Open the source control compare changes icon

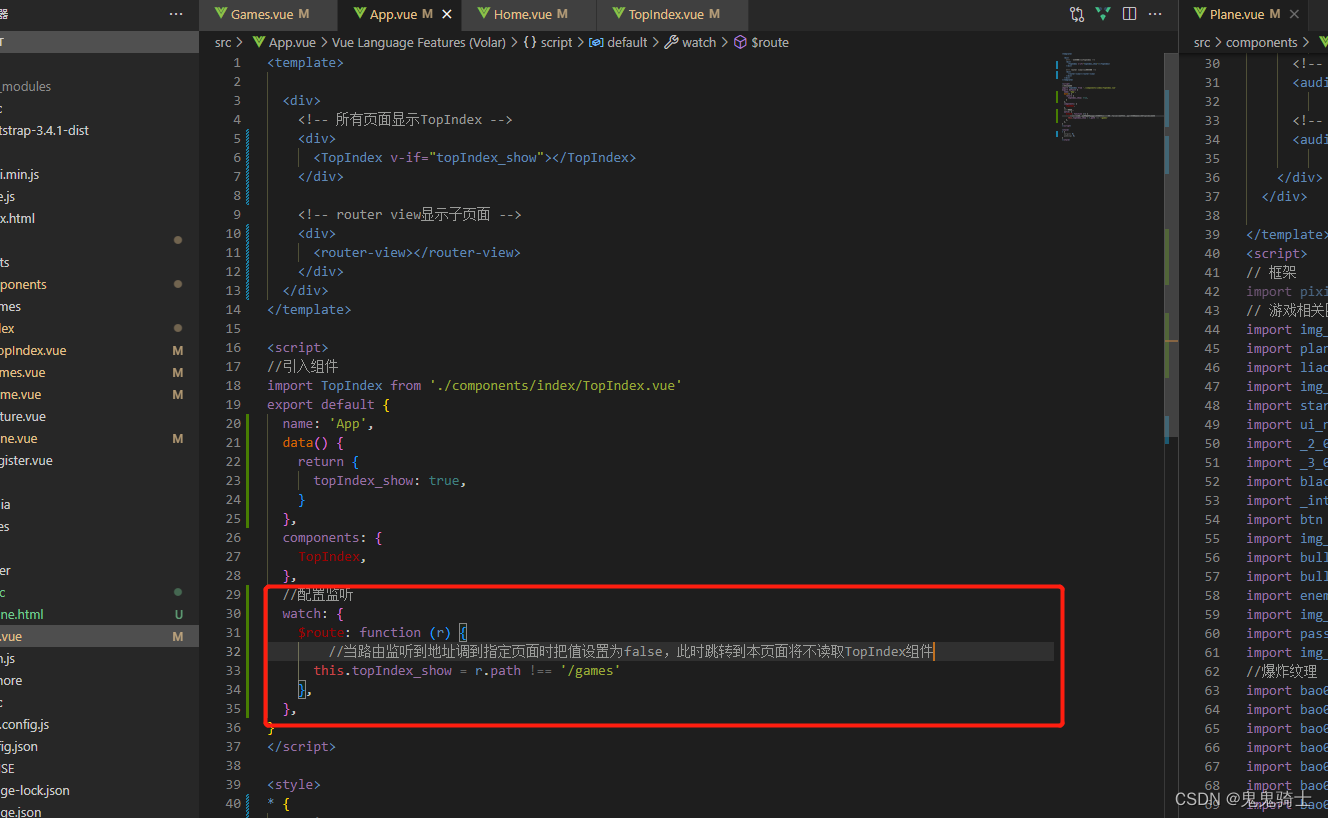point(1077,14)
